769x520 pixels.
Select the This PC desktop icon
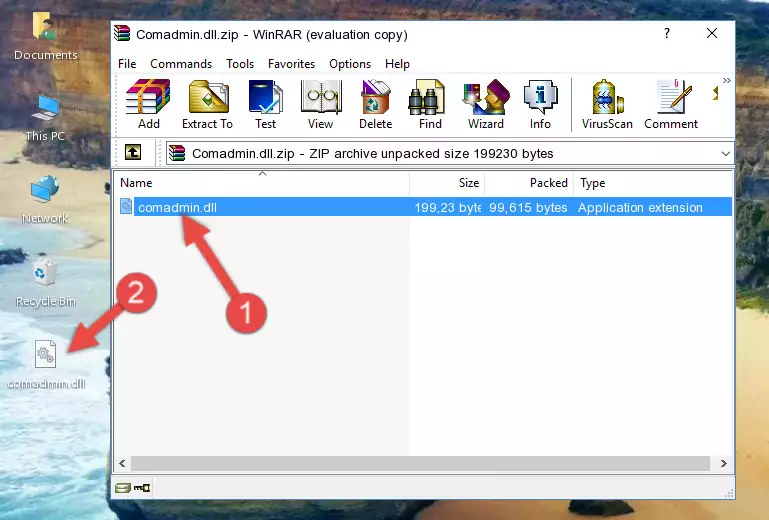click(x=45, y=118)
